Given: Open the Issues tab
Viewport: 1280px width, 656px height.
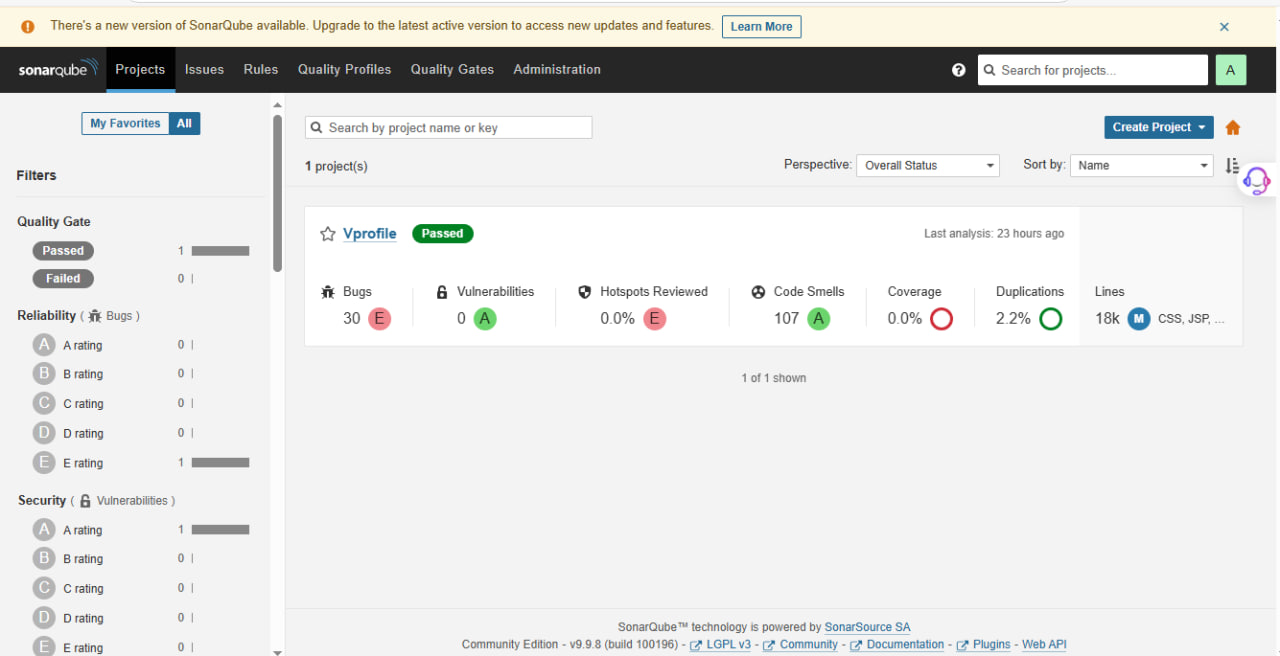Looking at the screenshot, I should pyautogui.click(x=204, y=70).
